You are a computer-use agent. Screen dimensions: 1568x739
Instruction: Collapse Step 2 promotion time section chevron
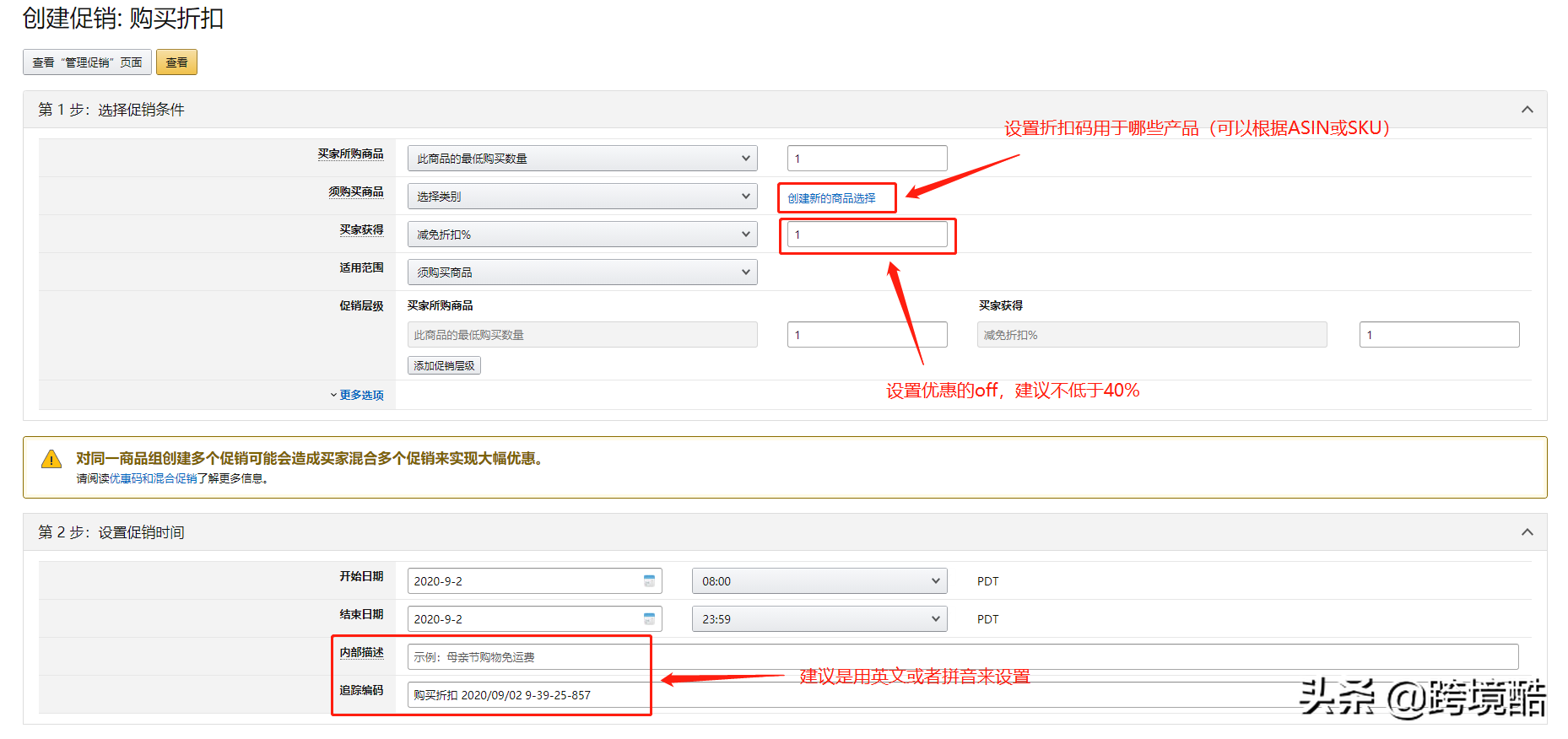pos(1527,532)
